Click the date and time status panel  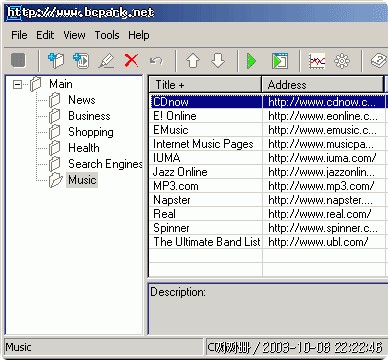tap(295, 347)
